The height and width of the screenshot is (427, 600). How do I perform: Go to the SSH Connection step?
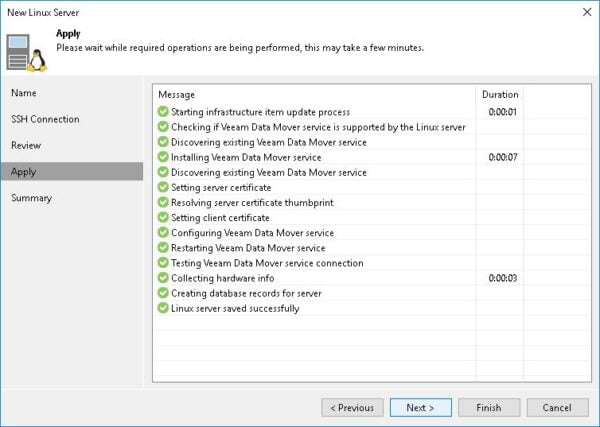point(45,119)
